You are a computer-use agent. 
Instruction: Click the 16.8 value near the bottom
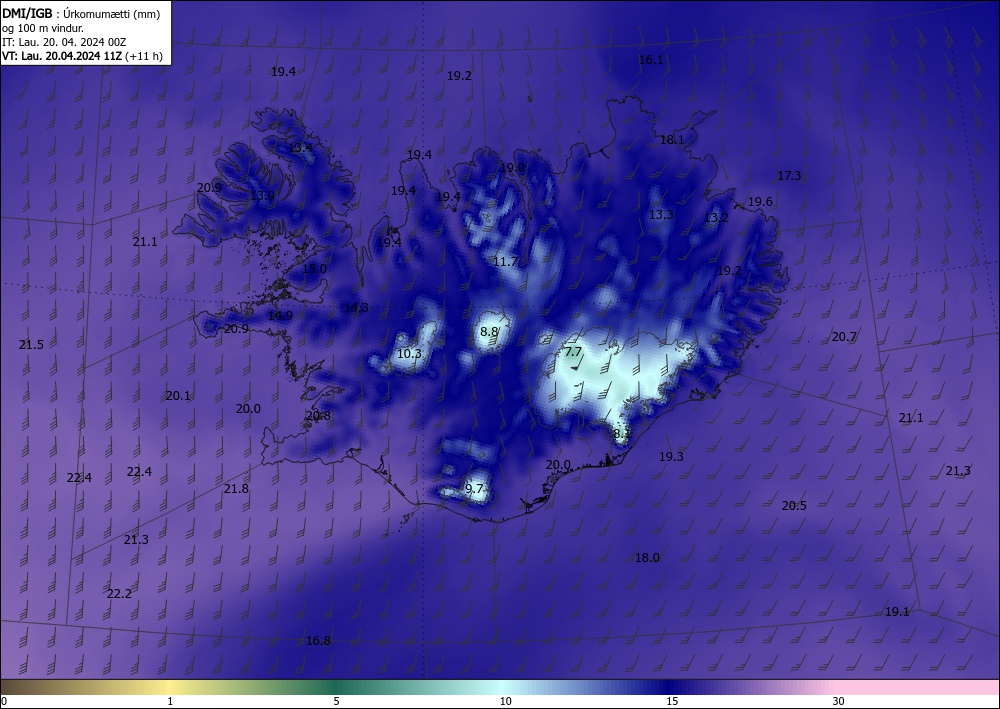[318, 640]
